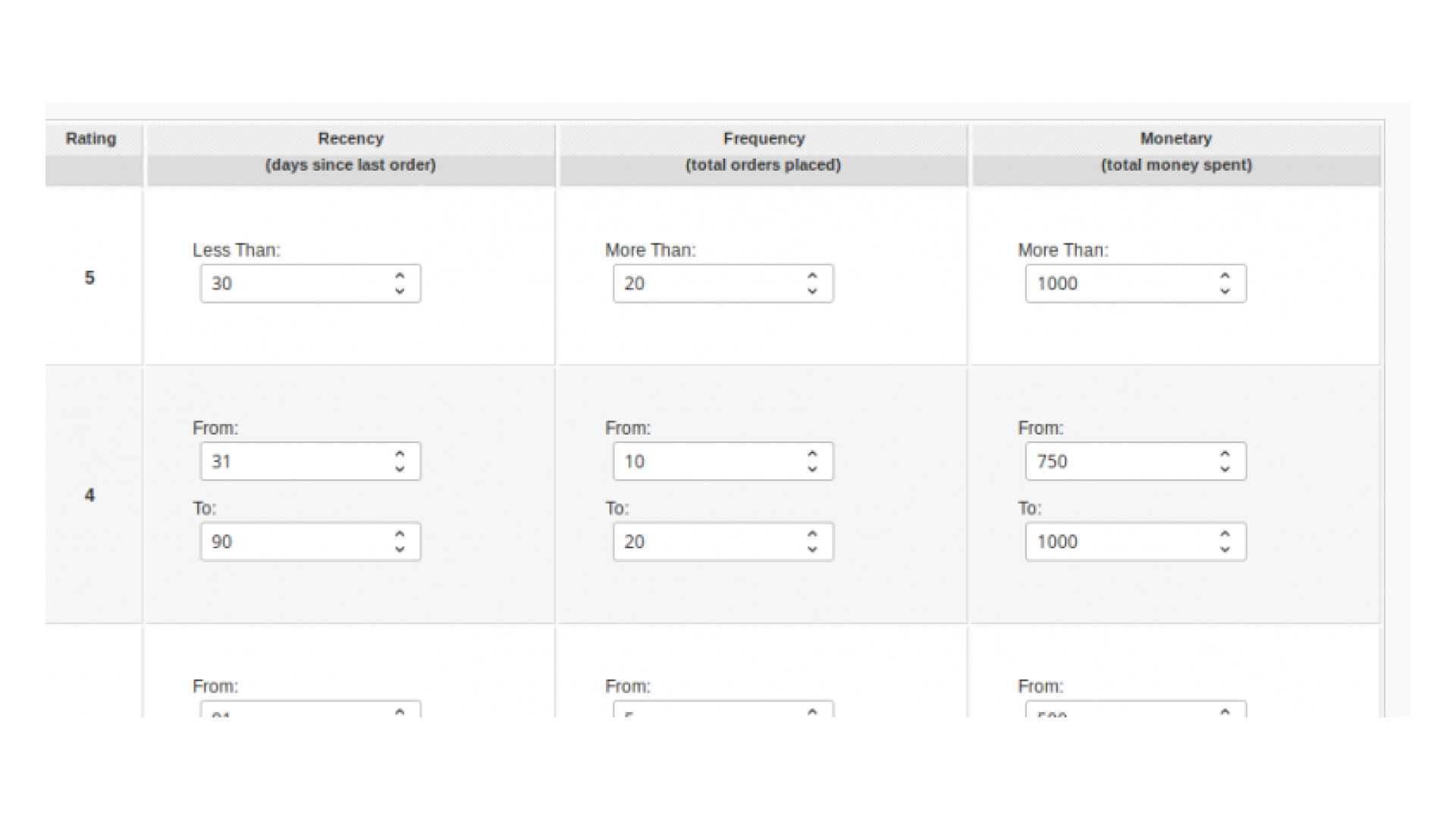This screenshot has width=1456, height=819.
Task: Click the Monetary column header
Action: tap(1175, 139)
